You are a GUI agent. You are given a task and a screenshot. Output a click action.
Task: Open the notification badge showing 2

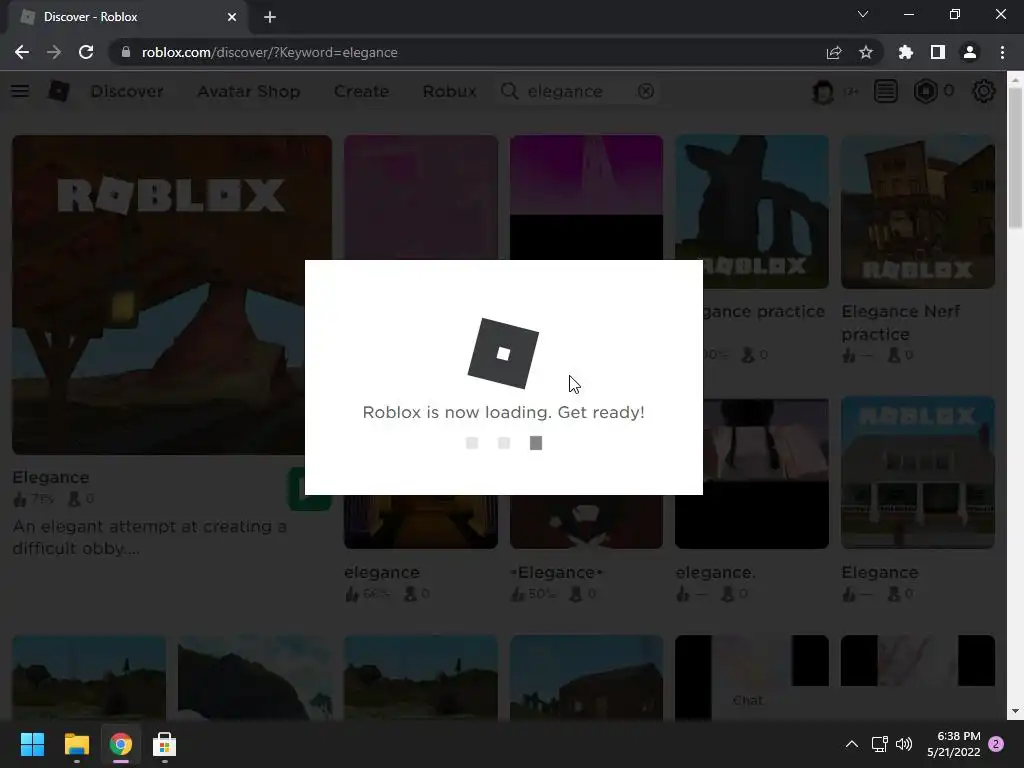[996, 744]
